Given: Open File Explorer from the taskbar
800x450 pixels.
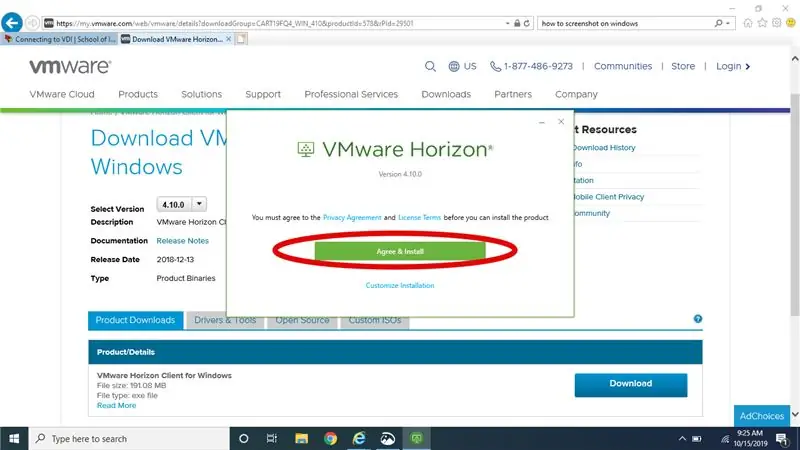Looking at the screenshot, I should tap(301, 439).
